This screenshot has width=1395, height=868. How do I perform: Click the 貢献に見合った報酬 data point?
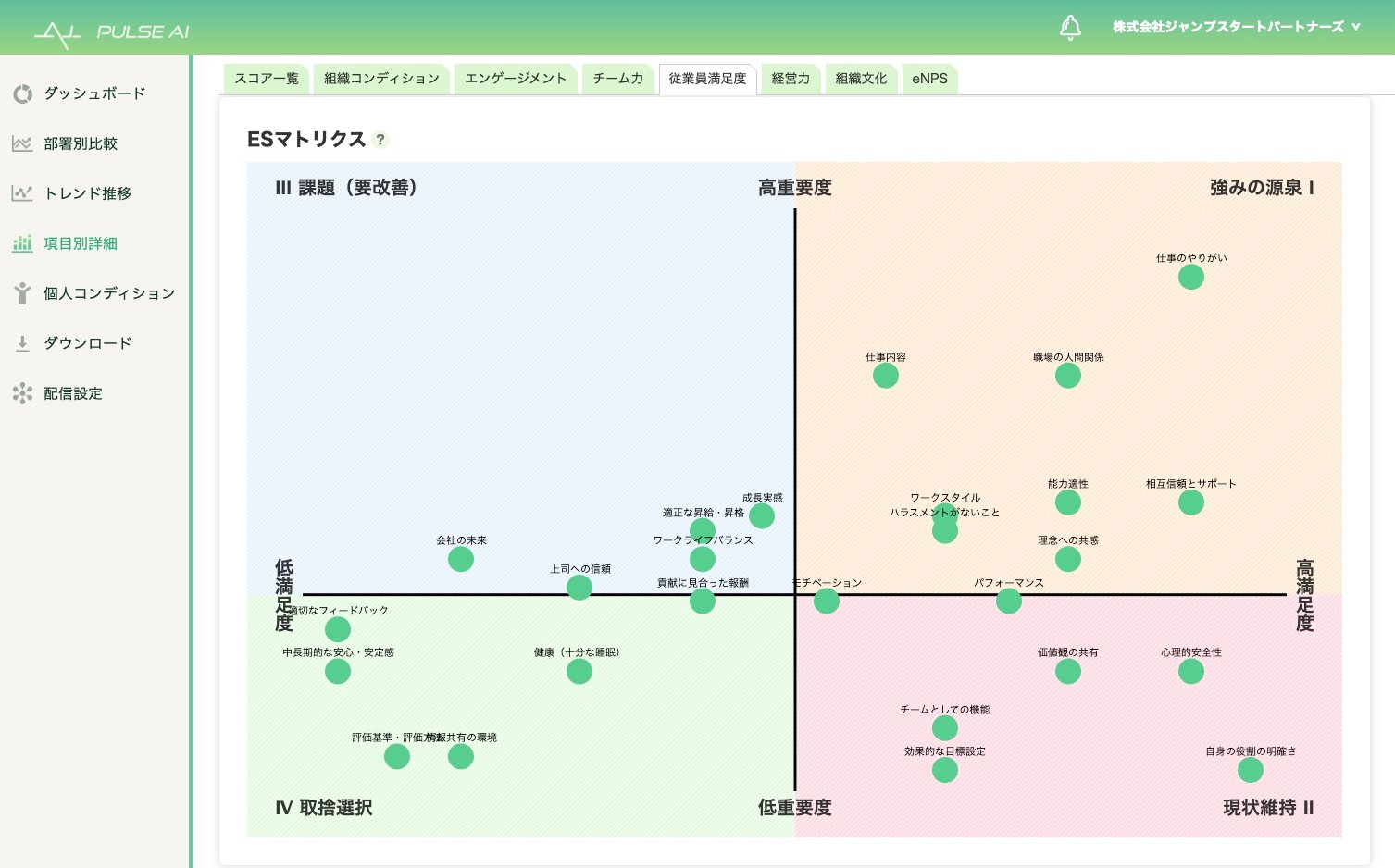coord(703,601)
